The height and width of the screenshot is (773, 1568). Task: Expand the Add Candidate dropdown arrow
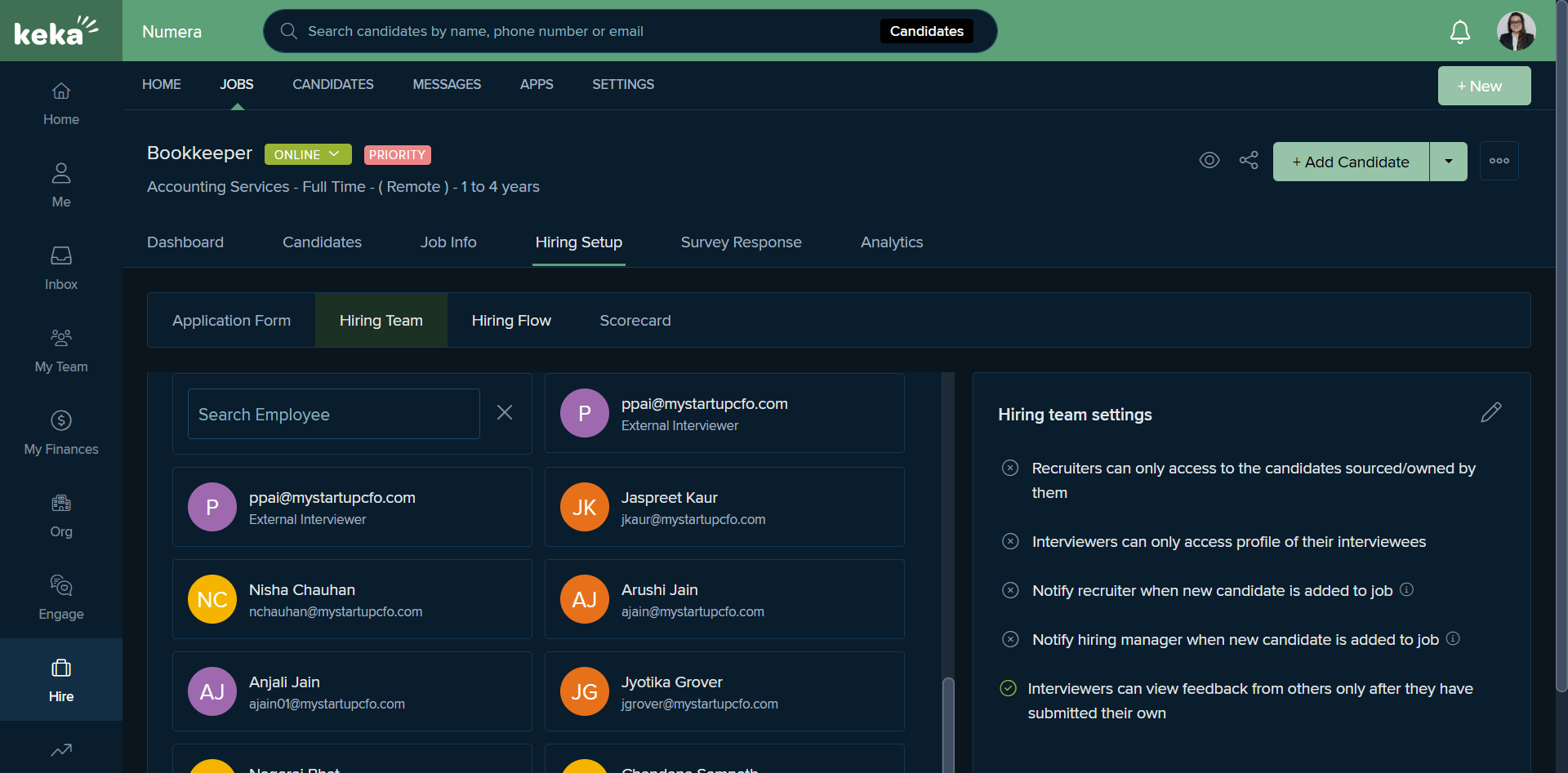click(1449, 162)
